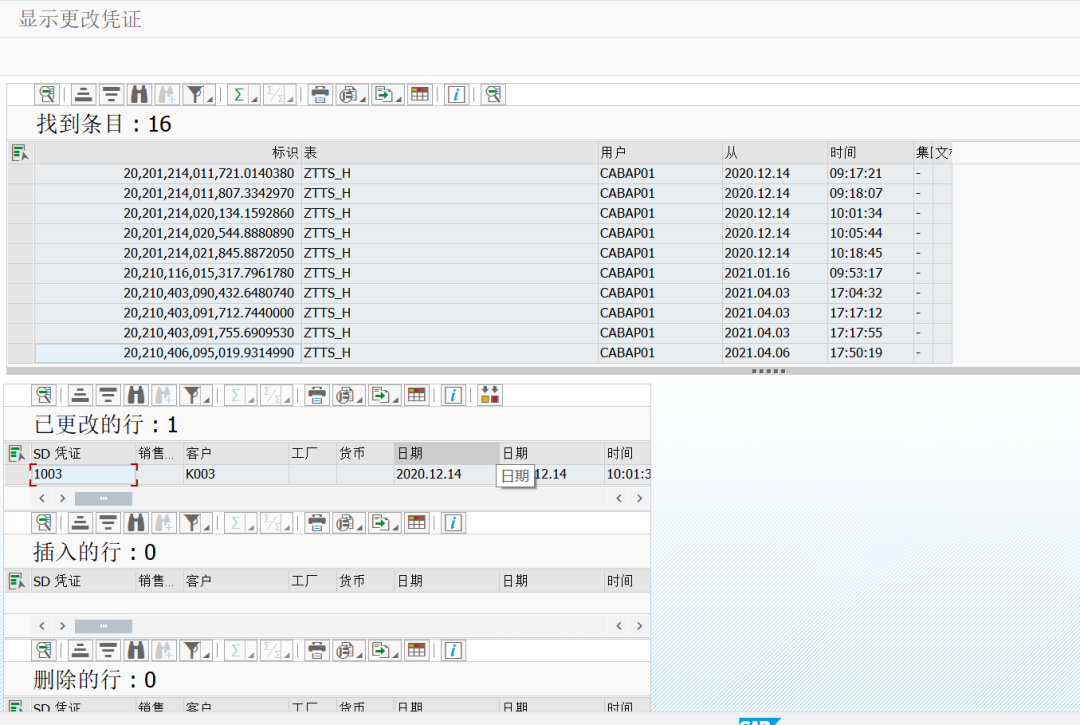Sort ascending in 已更改的行 toolbar

pyautogui.click(x=81, y=395)
